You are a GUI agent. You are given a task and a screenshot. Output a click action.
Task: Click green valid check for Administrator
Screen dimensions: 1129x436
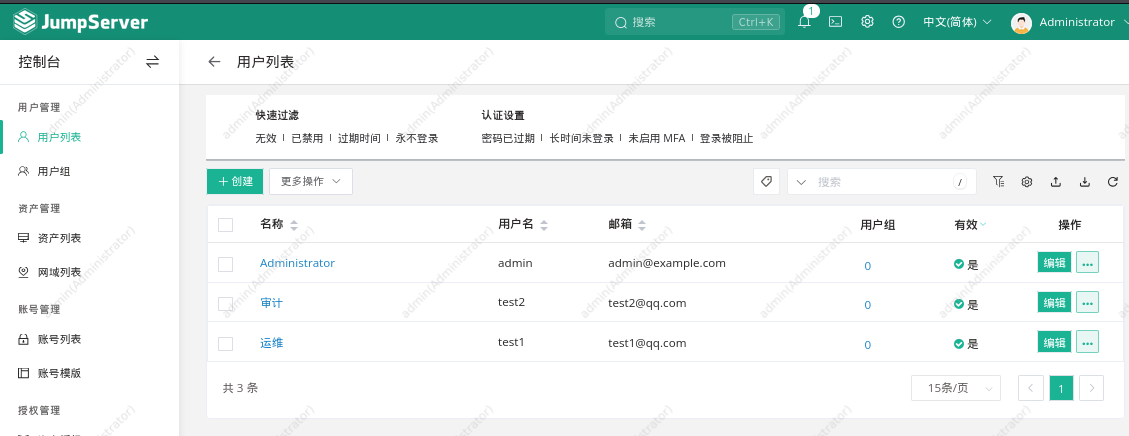click(x=958, y=264)
